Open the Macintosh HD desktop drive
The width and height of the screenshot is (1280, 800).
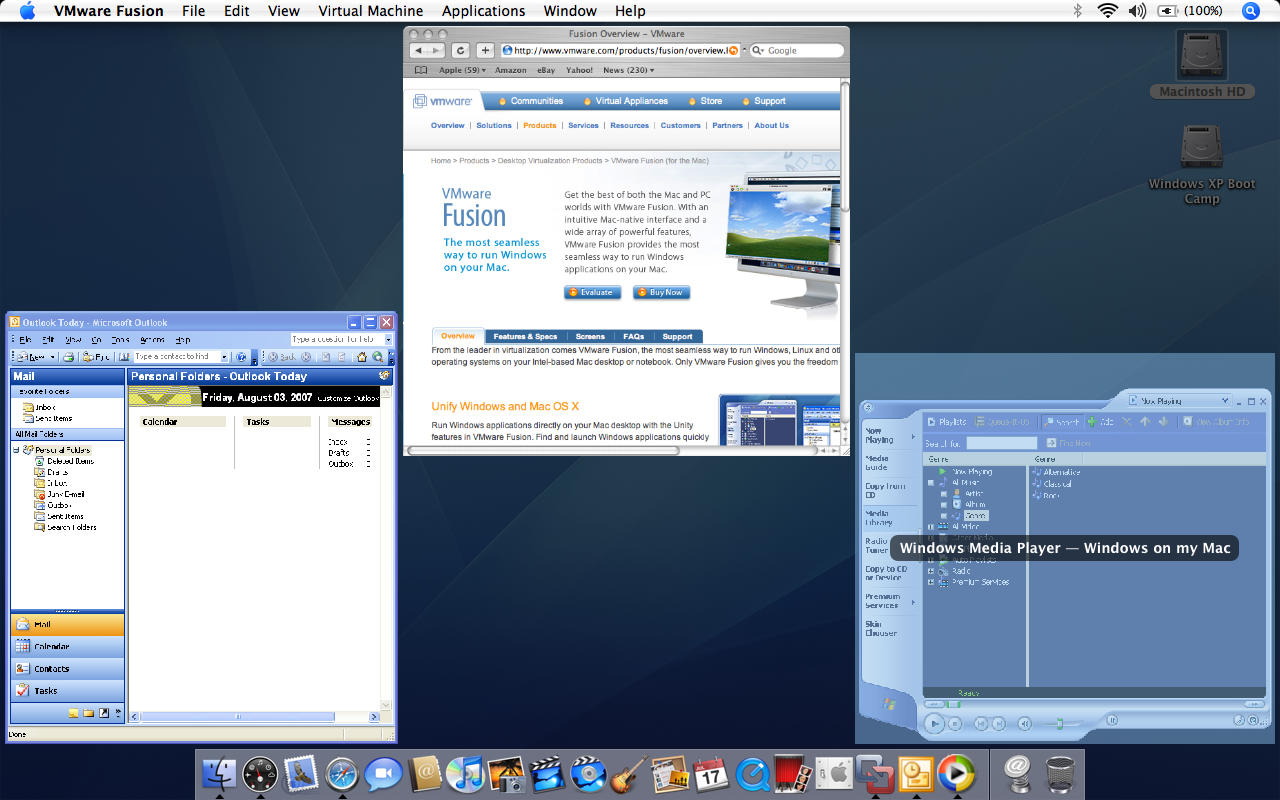[1202, 64]
